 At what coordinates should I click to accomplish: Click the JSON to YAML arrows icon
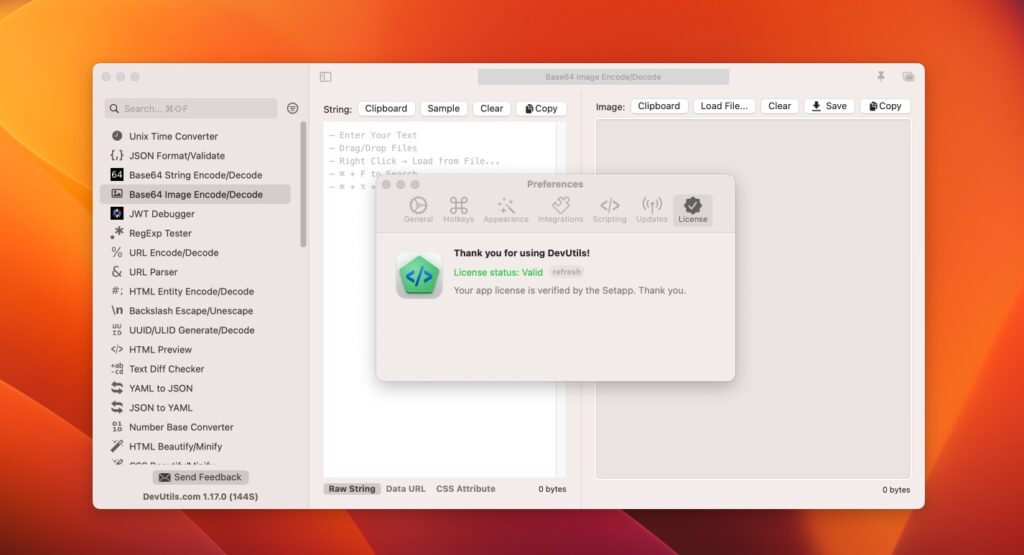coord(117,407)
